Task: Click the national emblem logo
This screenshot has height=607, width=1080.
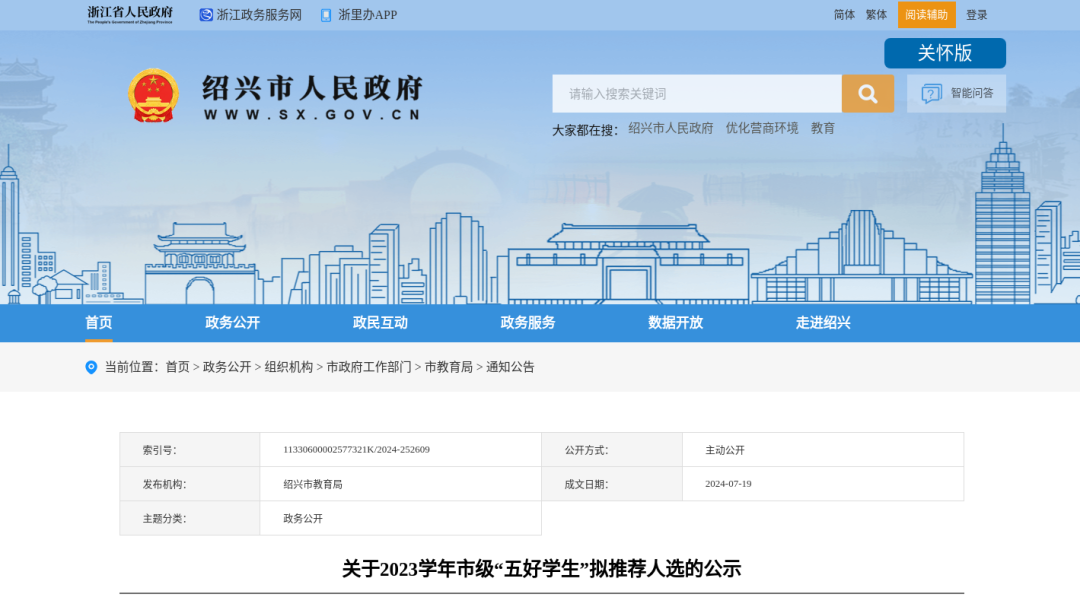Action: (153, 96)
